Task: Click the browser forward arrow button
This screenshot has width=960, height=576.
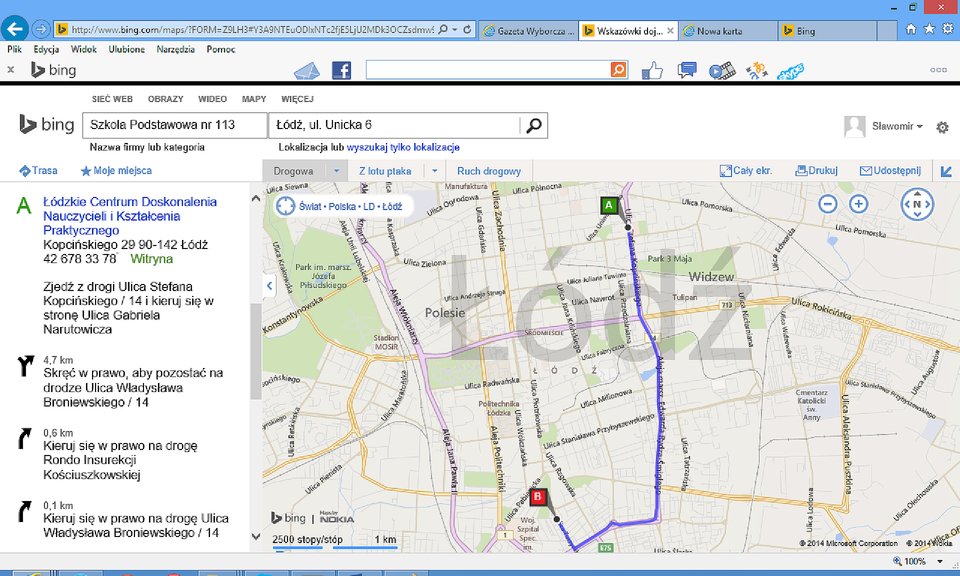Action: click(x=41, y=29)
